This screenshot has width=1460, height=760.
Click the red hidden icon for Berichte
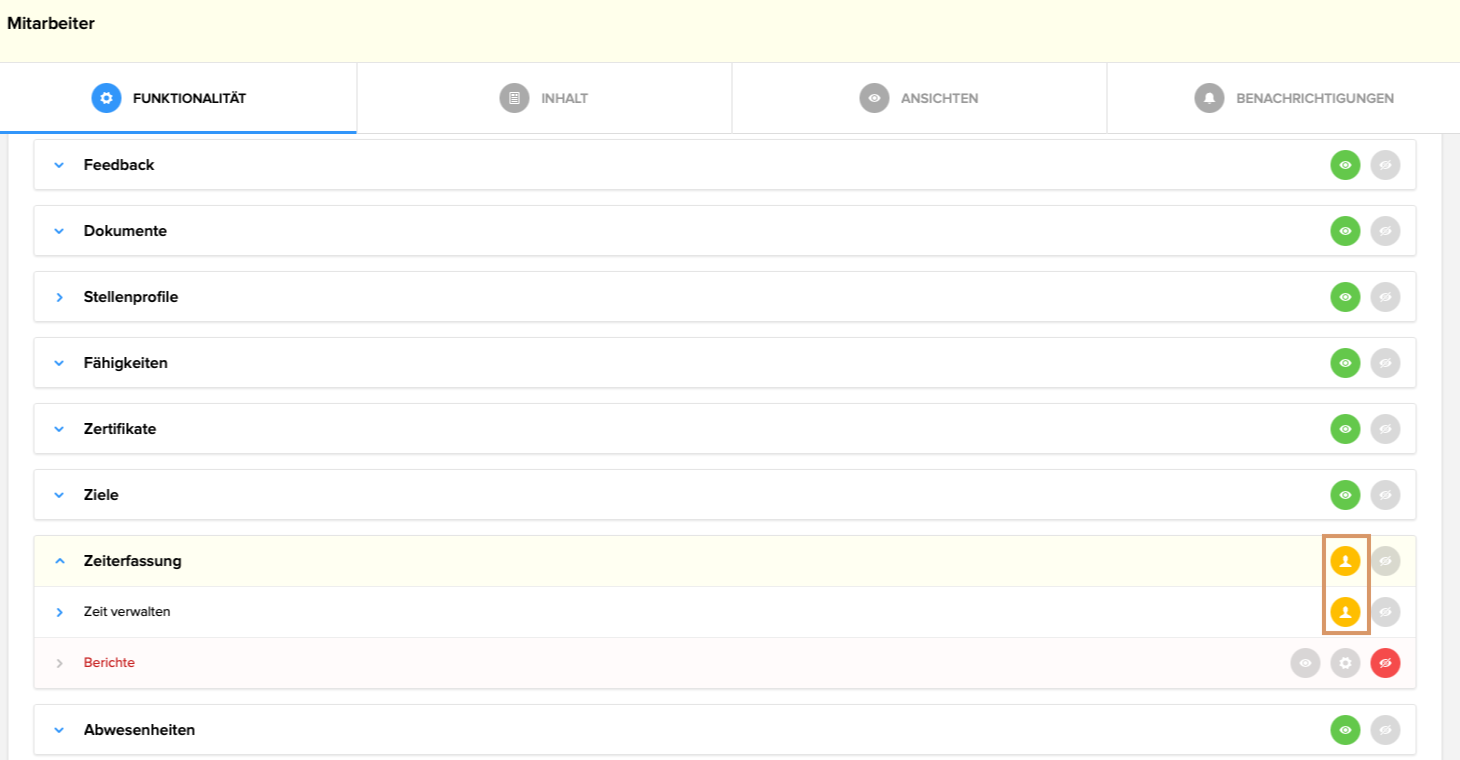point(1385,663)
